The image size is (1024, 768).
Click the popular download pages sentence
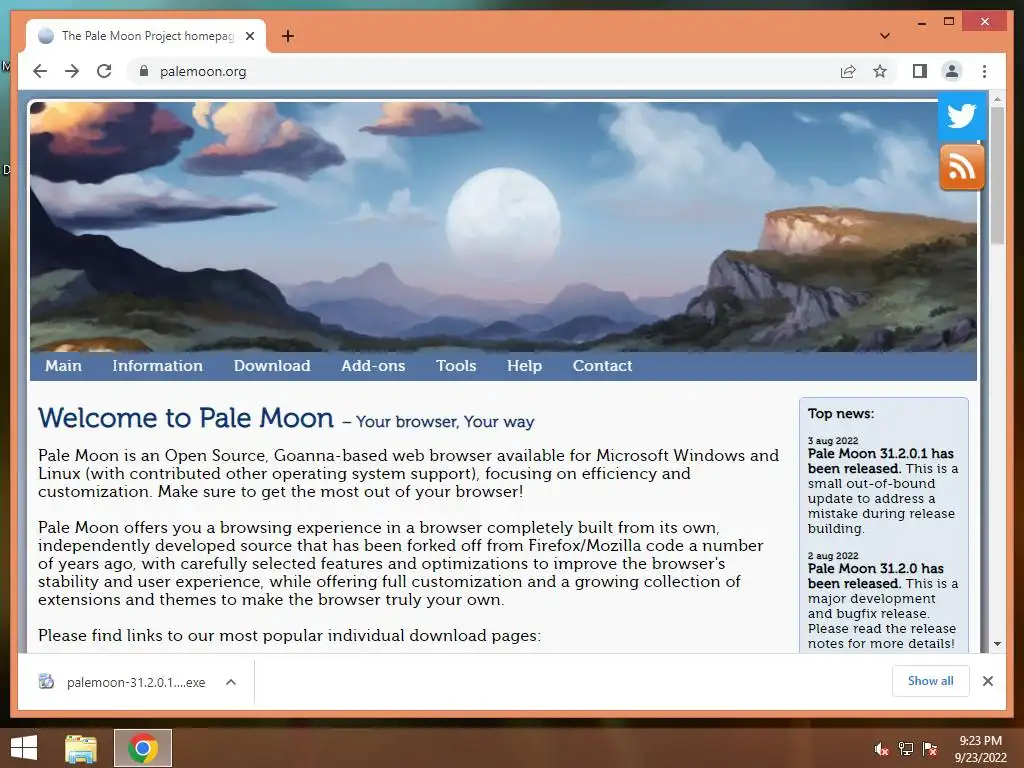(x=289, y=635)
